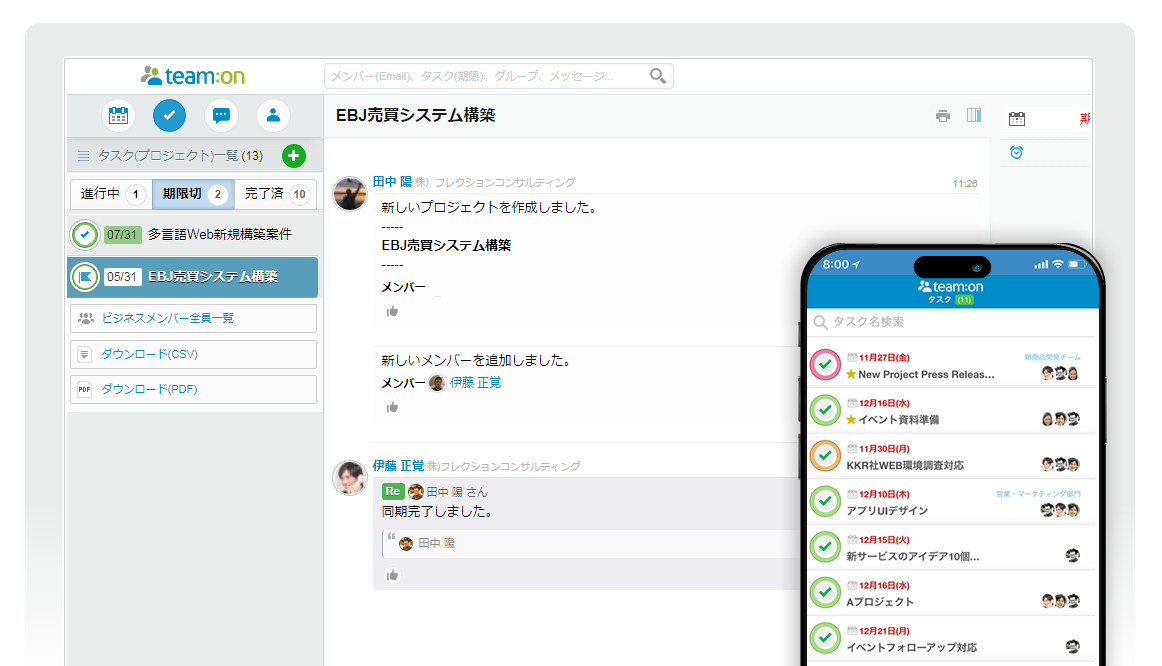The height and width of the screenshot is (666, 1162).
Task: Select the EBJ売買システム構築 task row
Action: tap(193, 277)
